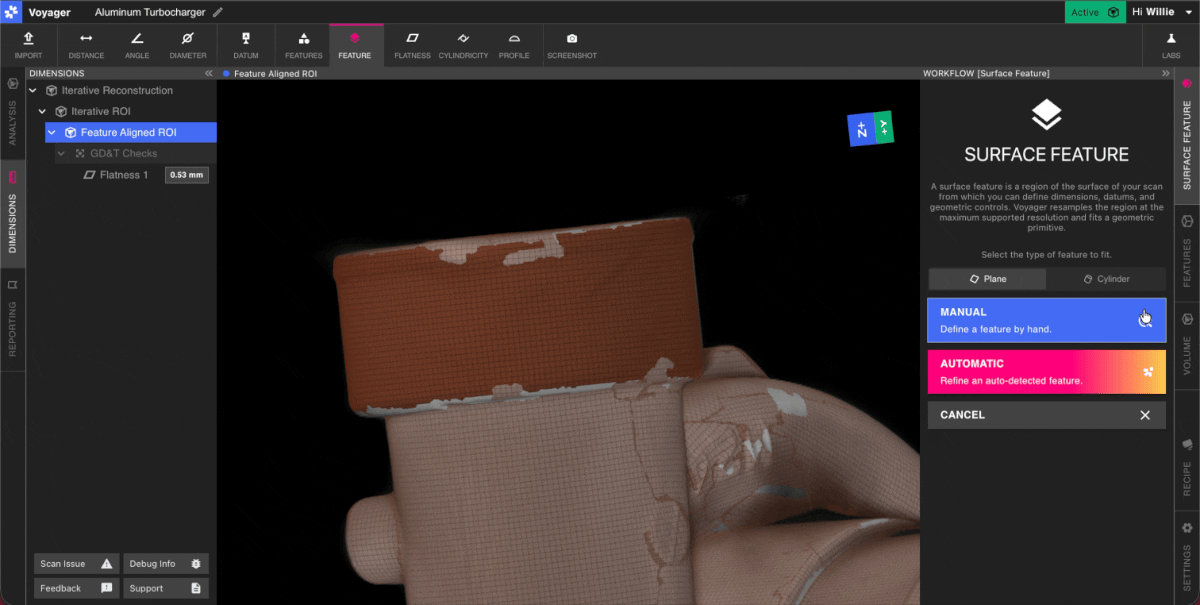Select the GD&T Checks tree item
Viewport: 1200px width, 605px height.
(x=125, y=153)
